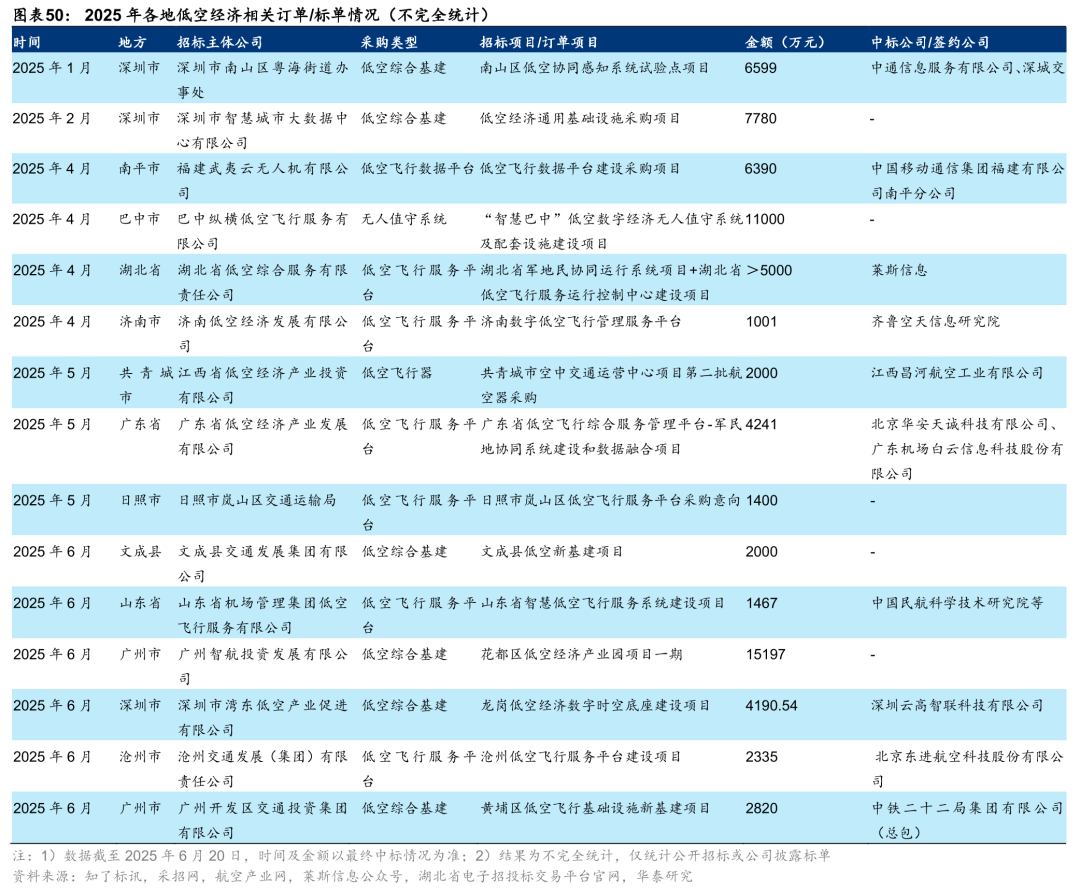
Task: Click the amount value 2820
Action: pyautogui.click(x=761, y=808)
